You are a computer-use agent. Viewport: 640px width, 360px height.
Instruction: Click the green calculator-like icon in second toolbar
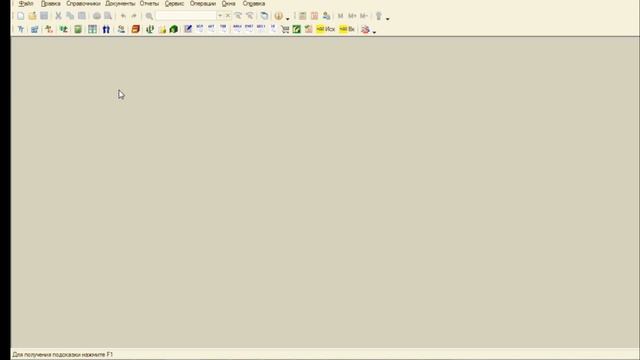click(x=78, y=29)
